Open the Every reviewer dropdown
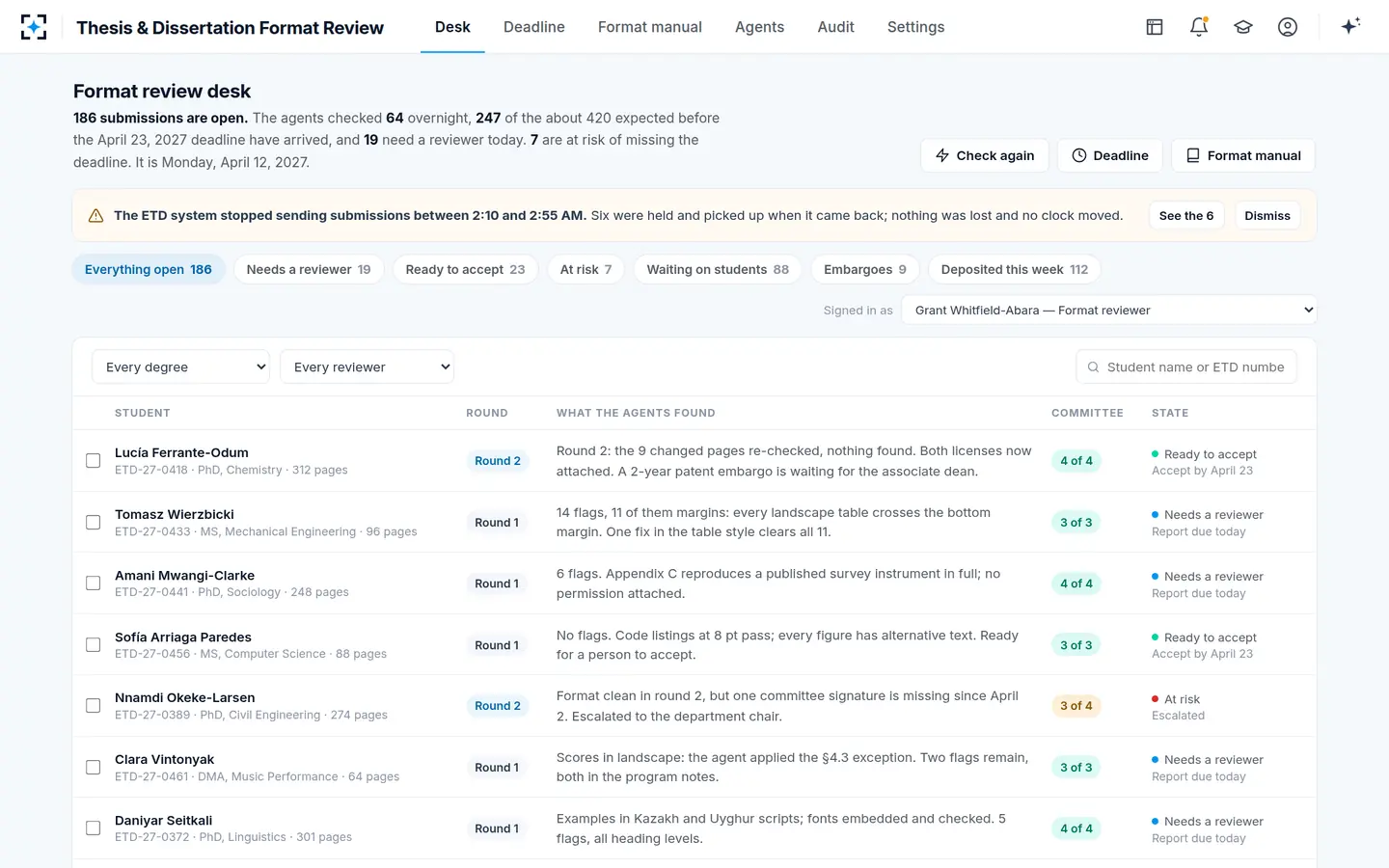Image resolution: width=1389 pixels, height=868 pixels. pos(367,366)
